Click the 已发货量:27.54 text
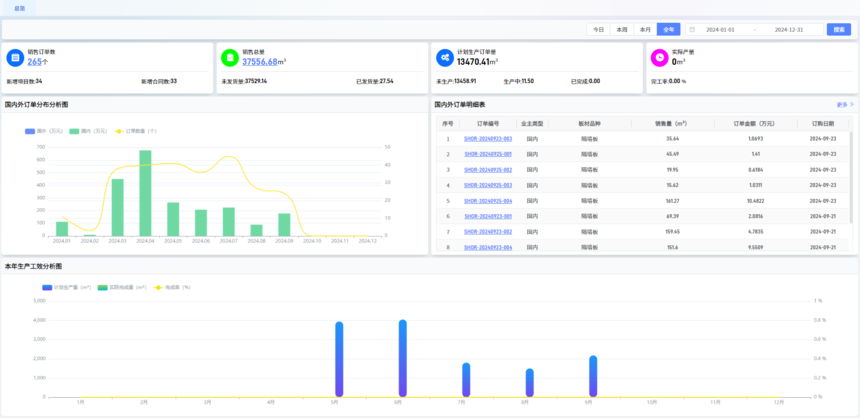 point(375,81)
